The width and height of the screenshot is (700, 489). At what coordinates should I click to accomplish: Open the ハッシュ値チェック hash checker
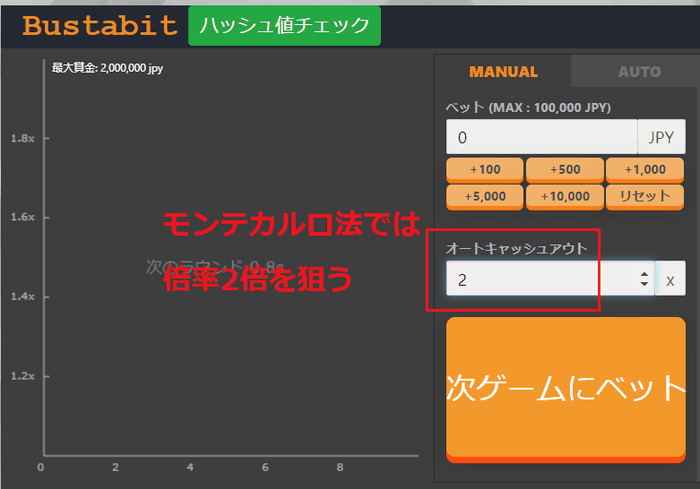coord(284,25)
